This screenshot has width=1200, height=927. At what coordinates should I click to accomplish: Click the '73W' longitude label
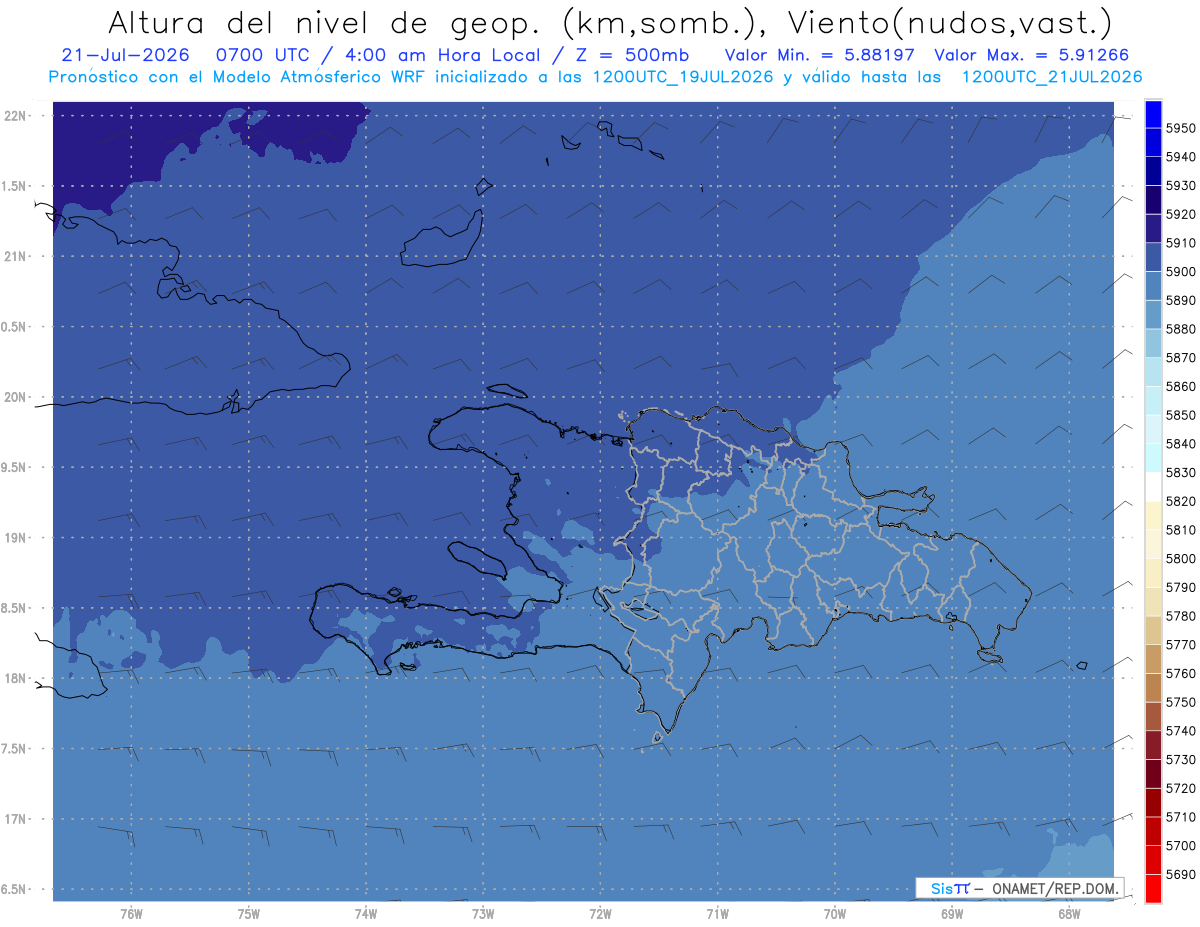tap(483, 914)
